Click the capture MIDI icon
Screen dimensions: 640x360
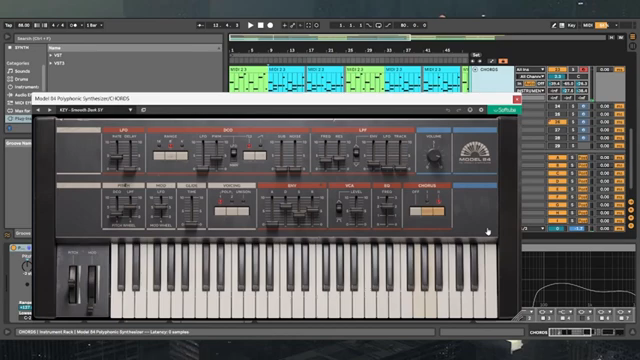(x=309, y=25)
